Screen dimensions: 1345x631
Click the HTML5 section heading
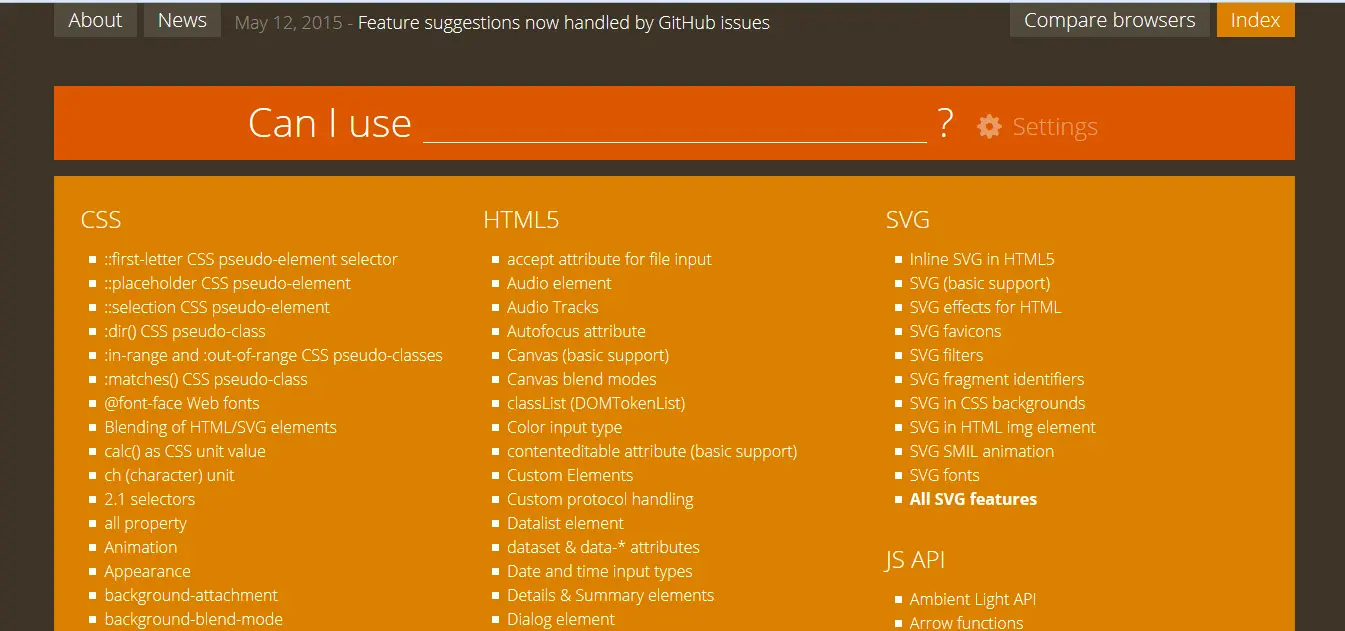[521, 220]
